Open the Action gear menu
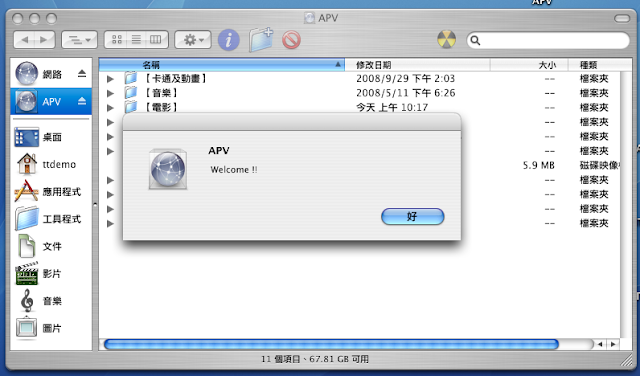The height and width of the screenshot is (376, 640). pyautogui.click(x=193, y=40)
